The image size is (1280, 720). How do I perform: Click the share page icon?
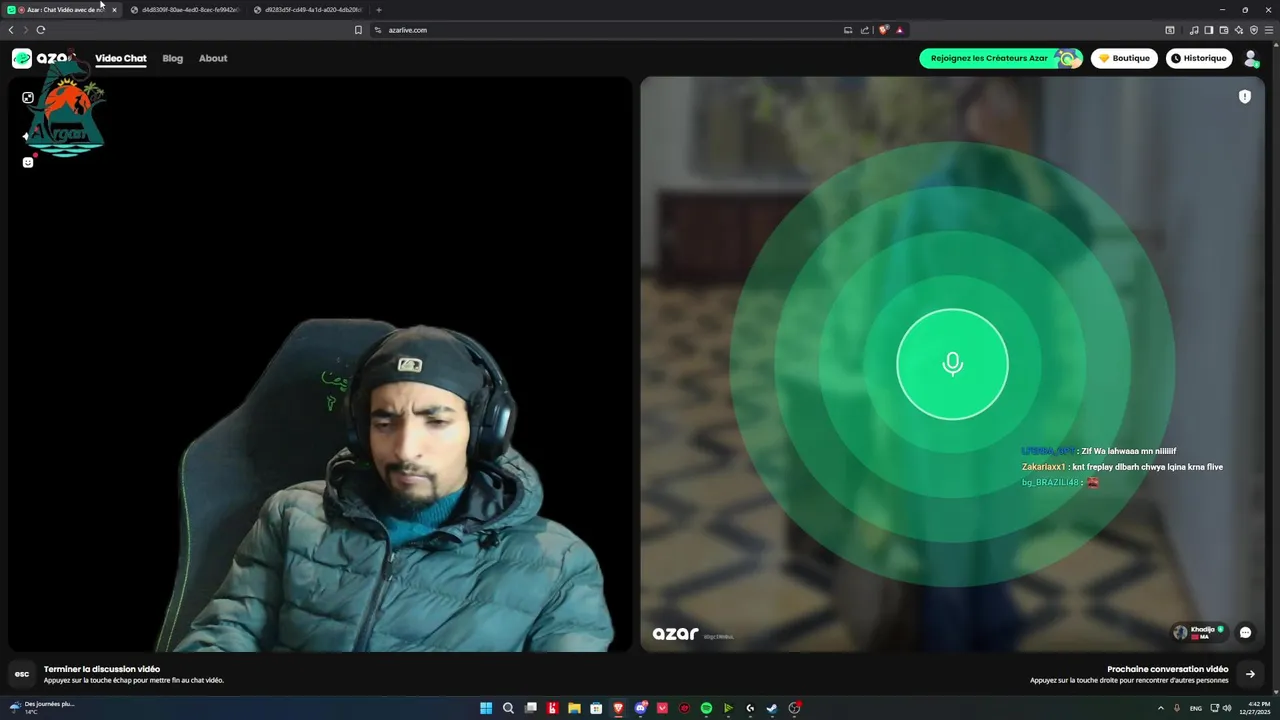(x=865, y=30)
